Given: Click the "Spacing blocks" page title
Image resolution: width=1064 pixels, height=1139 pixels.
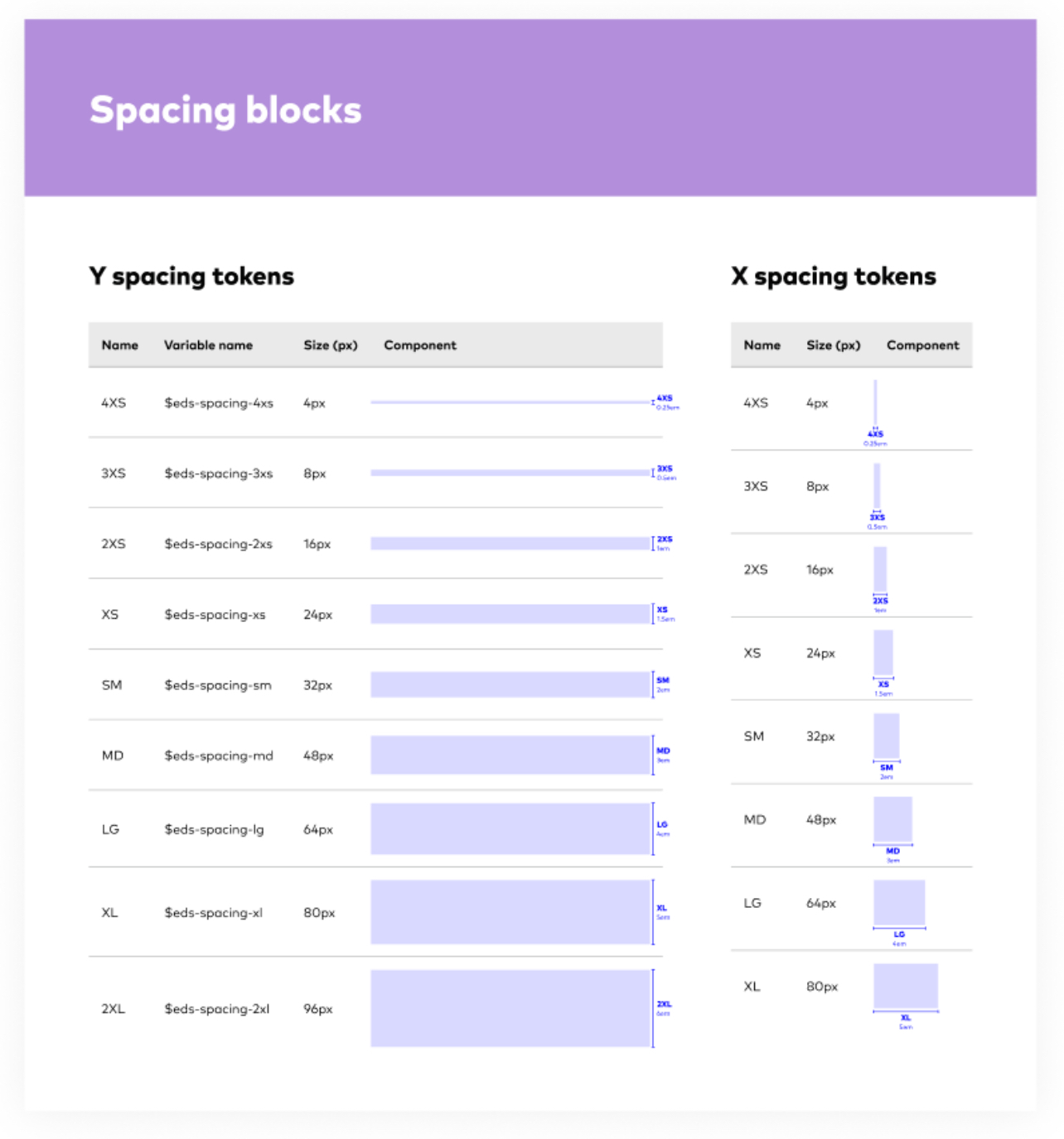Looking at the screenshot, I should tap(225, 111).
